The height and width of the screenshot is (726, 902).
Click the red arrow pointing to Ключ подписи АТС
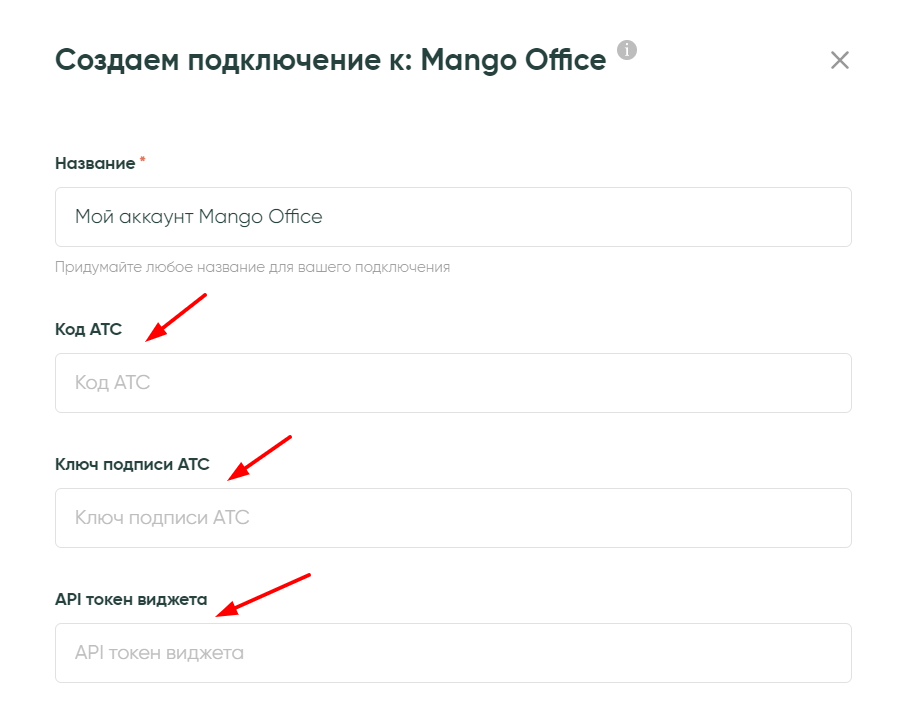point(259,458)
